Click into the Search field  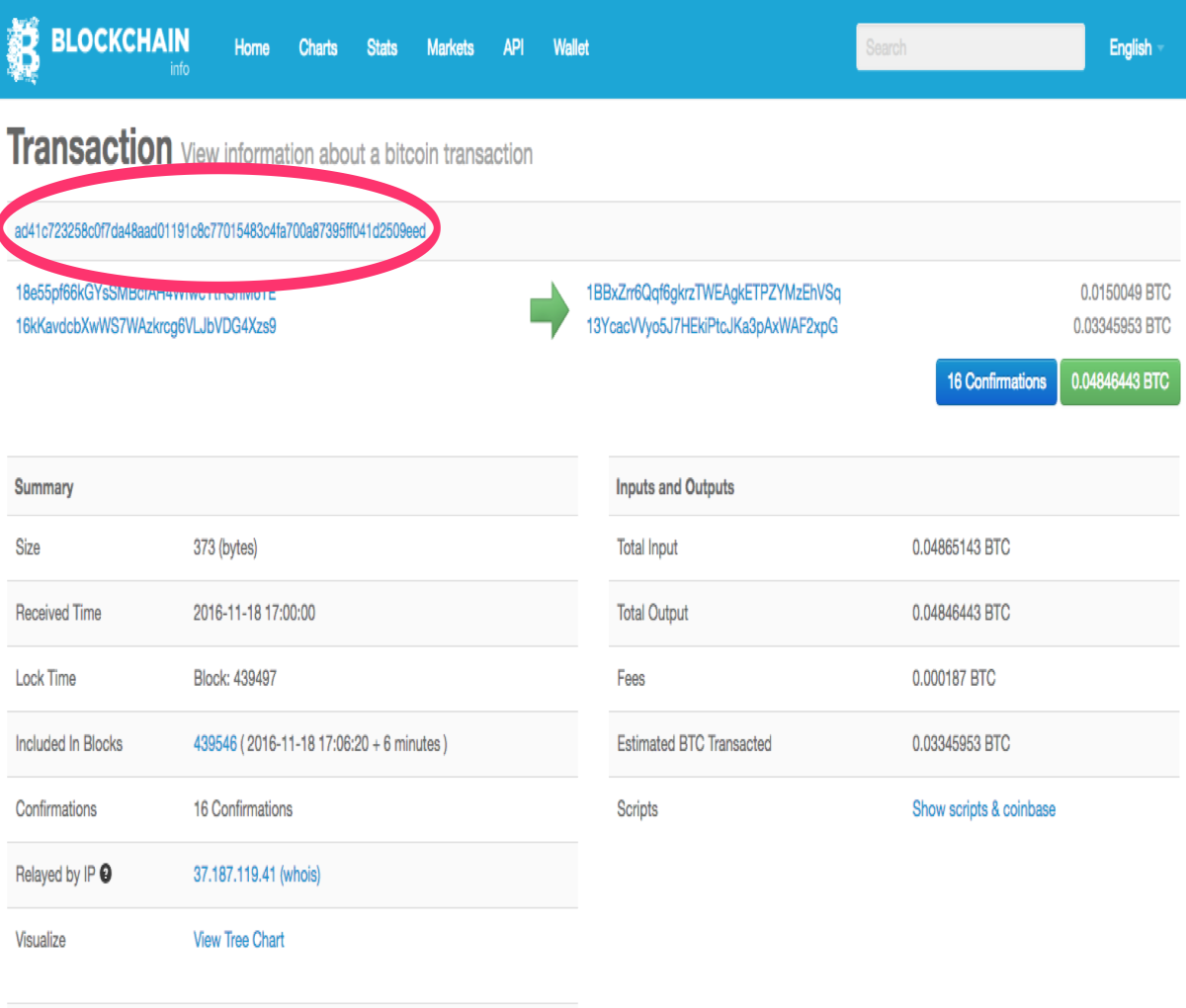click(x=971, y=47)
